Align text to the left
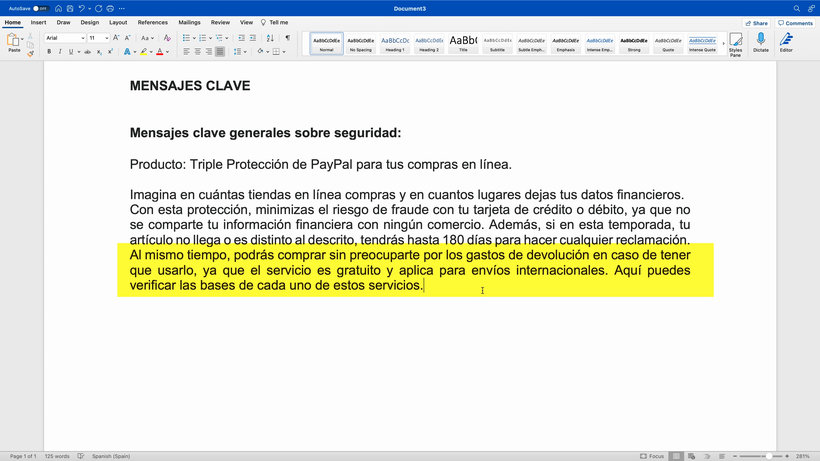Image resolution: width=820 pixels, height=461 pixels. (x=186, y=51)
